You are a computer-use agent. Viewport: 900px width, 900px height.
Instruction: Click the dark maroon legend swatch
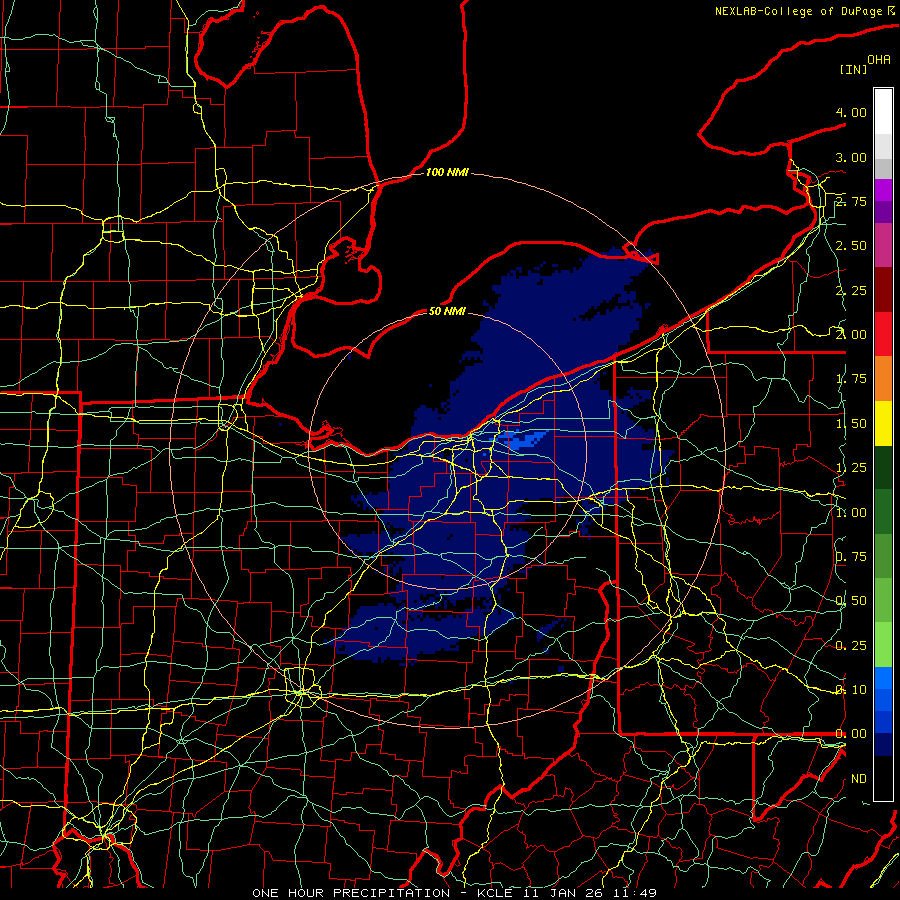coord(883,289)
